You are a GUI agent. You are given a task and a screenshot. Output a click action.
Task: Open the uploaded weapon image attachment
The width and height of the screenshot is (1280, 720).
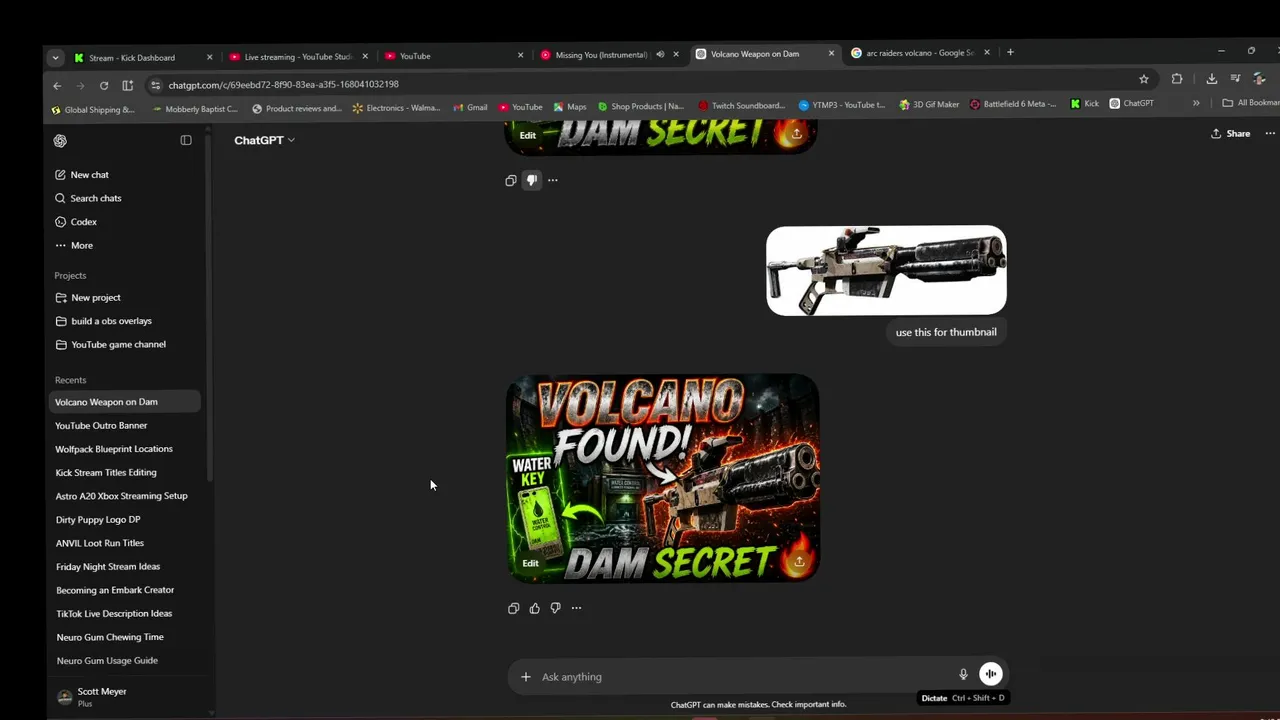886,271
